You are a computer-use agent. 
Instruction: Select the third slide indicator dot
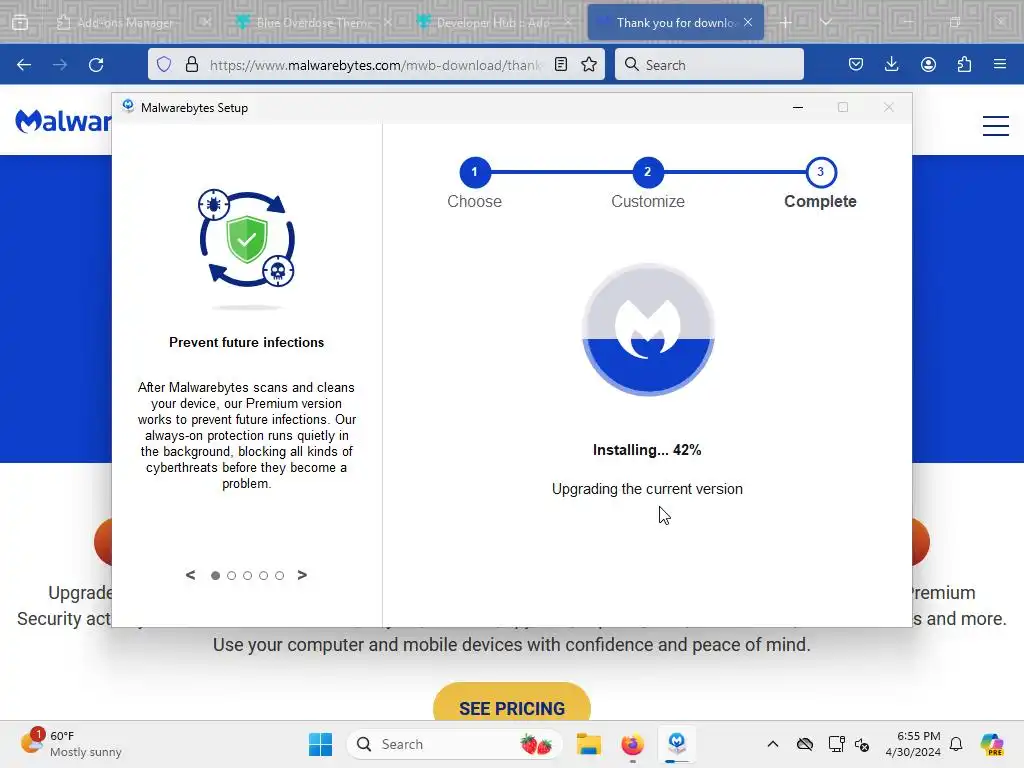click(248, 575)
